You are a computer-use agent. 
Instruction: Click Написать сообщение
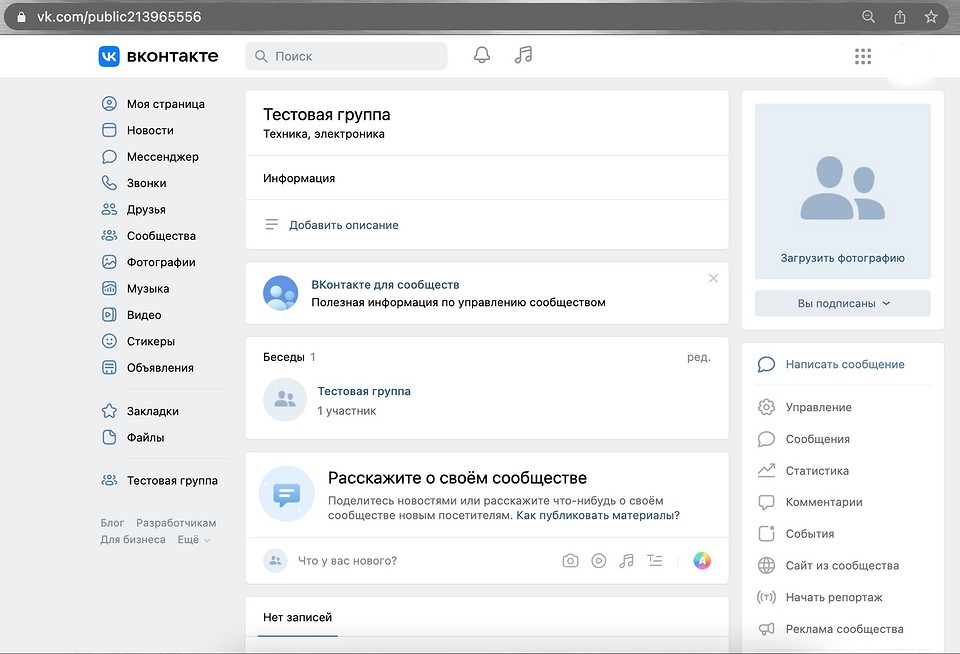pos(845,364)
